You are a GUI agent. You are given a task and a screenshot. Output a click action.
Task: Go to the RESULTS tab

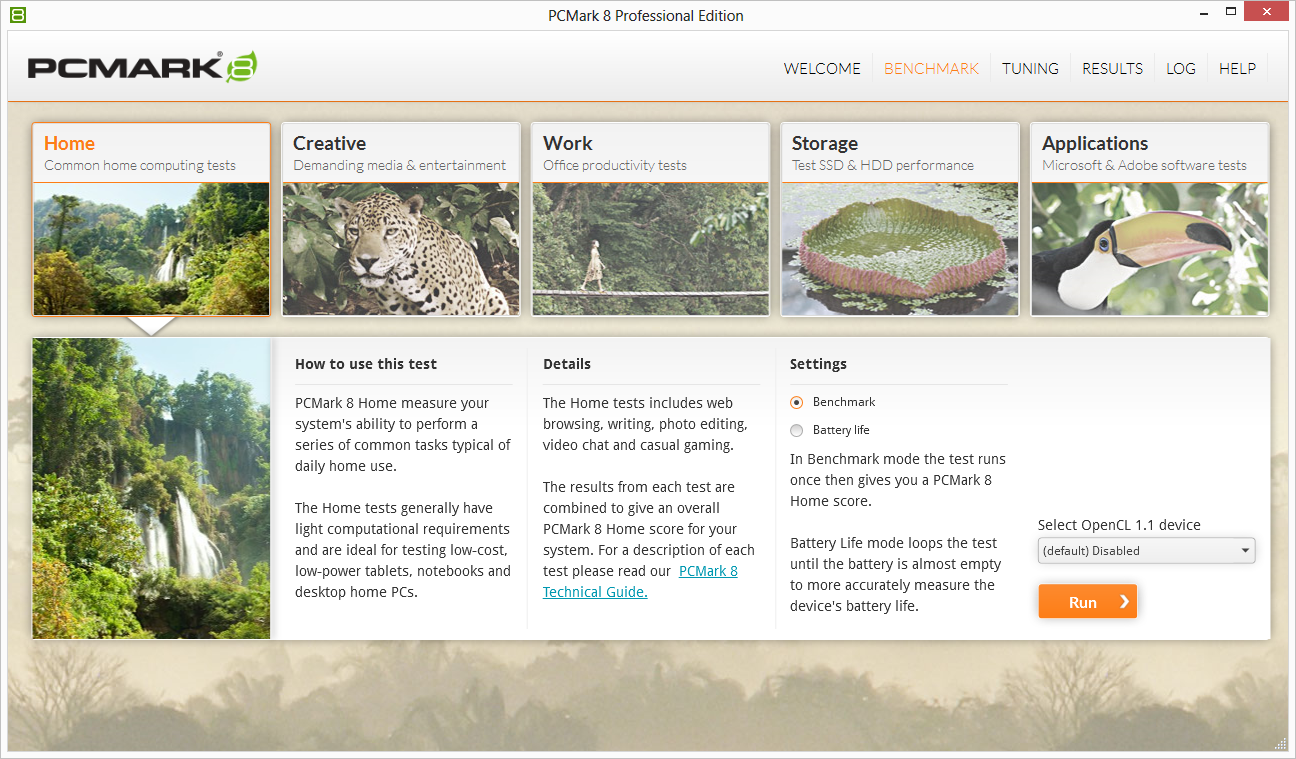click(1112, 69)
